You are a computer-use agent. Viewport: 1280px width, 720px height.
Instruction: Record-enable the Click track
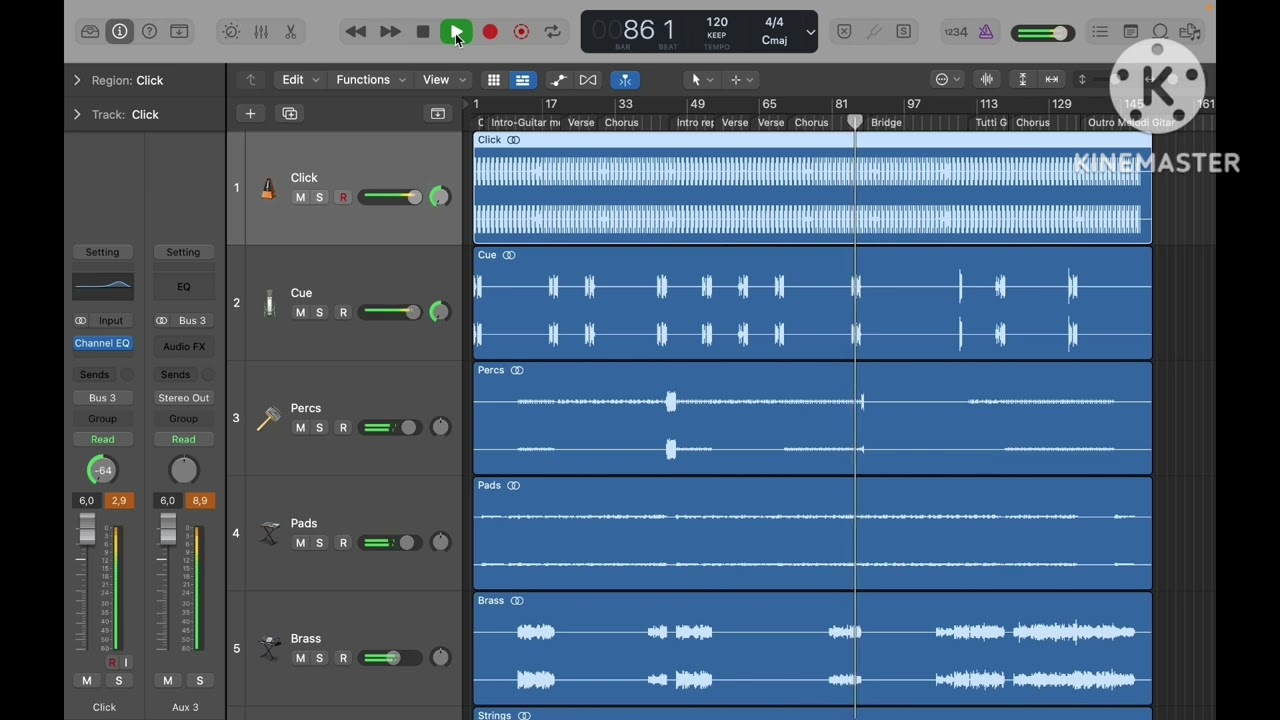(x=343, y=198)
